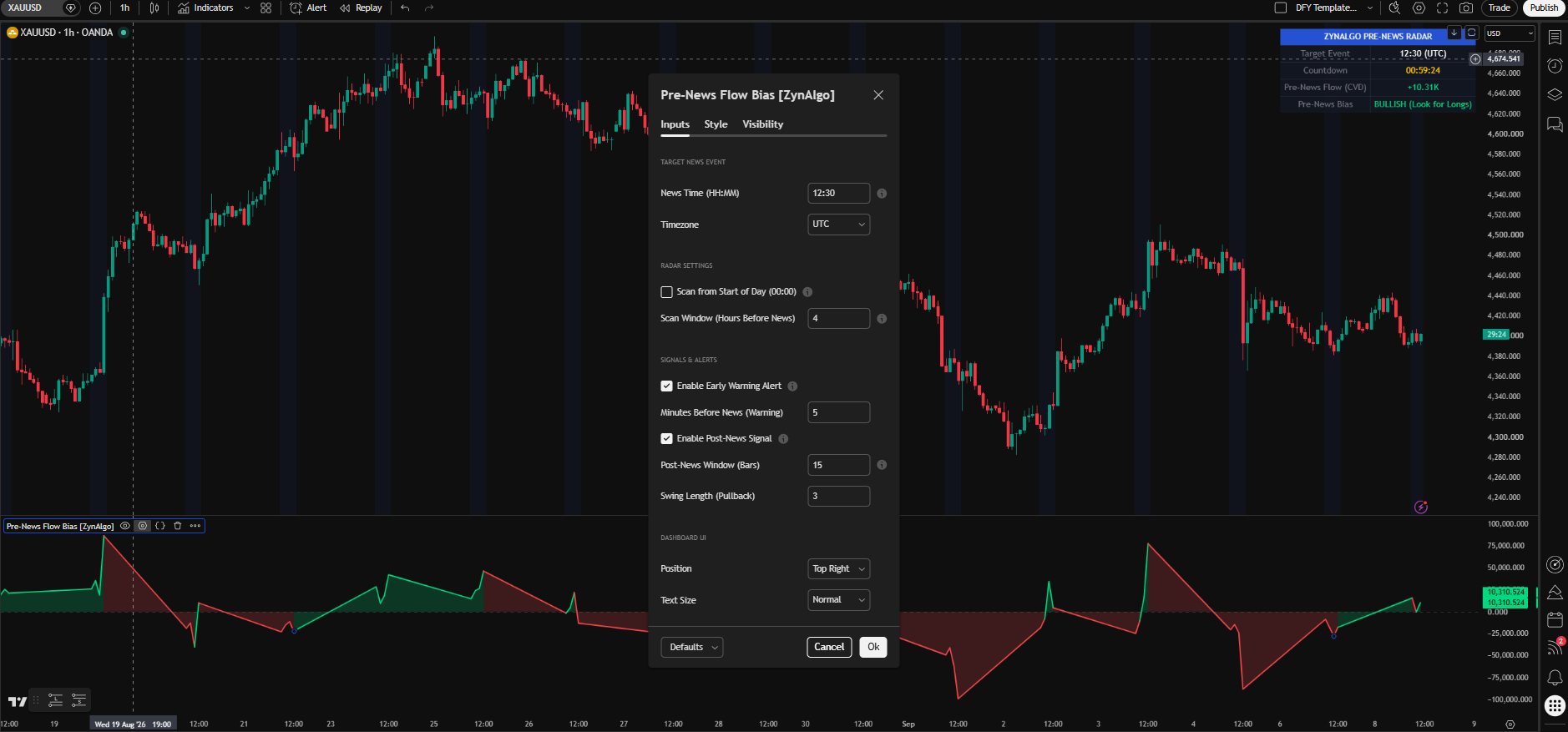The image size is (1568, 732).
Task: Hide the Pre-News Flow Bias indicator eye
Action: pos(125,526)
